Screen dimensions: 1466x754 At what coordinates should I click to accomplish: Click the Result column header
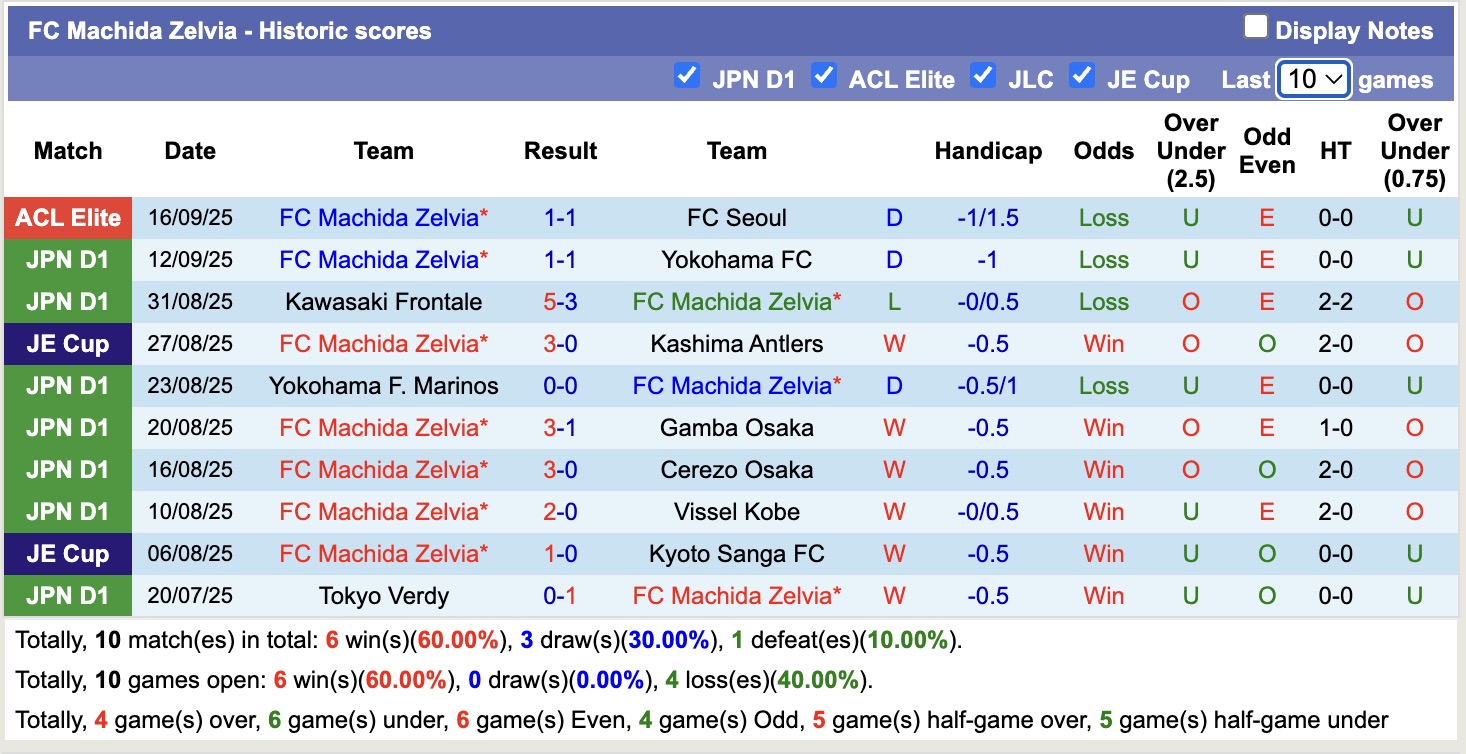tap(560, 151)
